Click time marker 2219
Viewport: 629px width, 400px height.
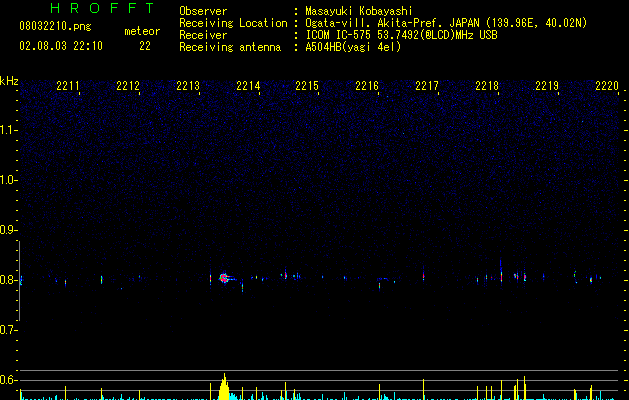(x=547, y=85)
